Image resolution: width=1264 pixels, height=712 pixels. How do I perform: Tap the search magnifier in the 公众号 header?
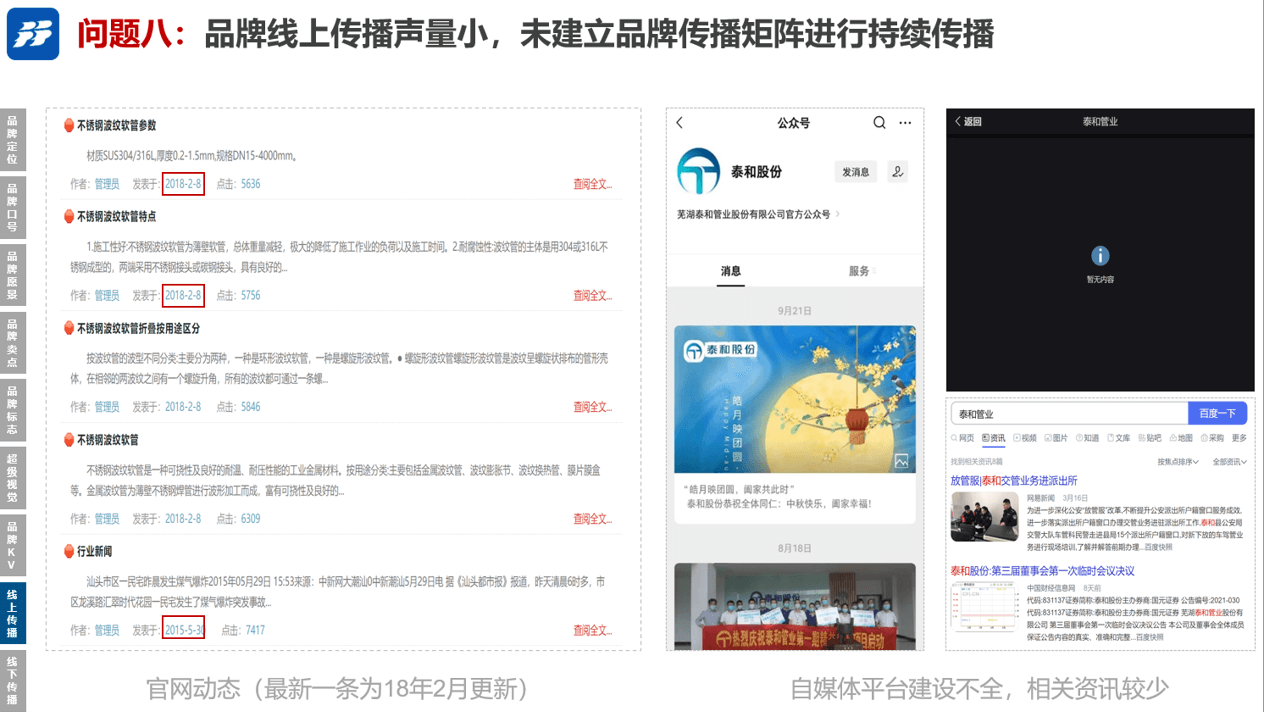click(x=879, y=123)
